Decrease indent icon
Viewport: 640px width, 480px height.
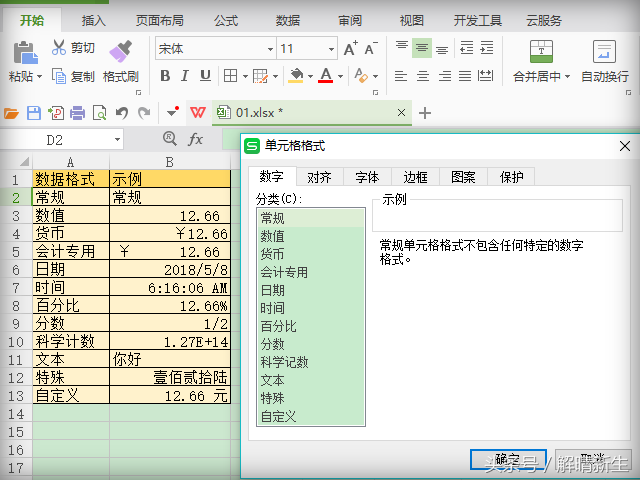pos(466,48)
